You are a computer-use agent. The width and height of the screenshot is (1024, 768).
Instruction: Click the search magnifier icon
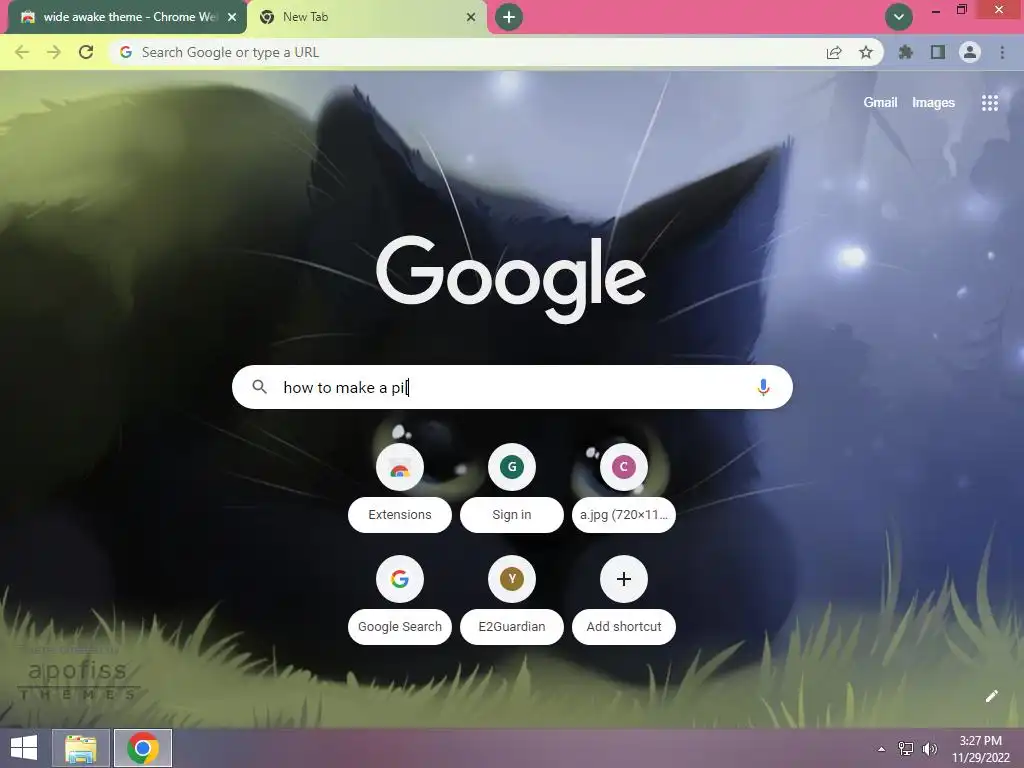click(259, 387)
